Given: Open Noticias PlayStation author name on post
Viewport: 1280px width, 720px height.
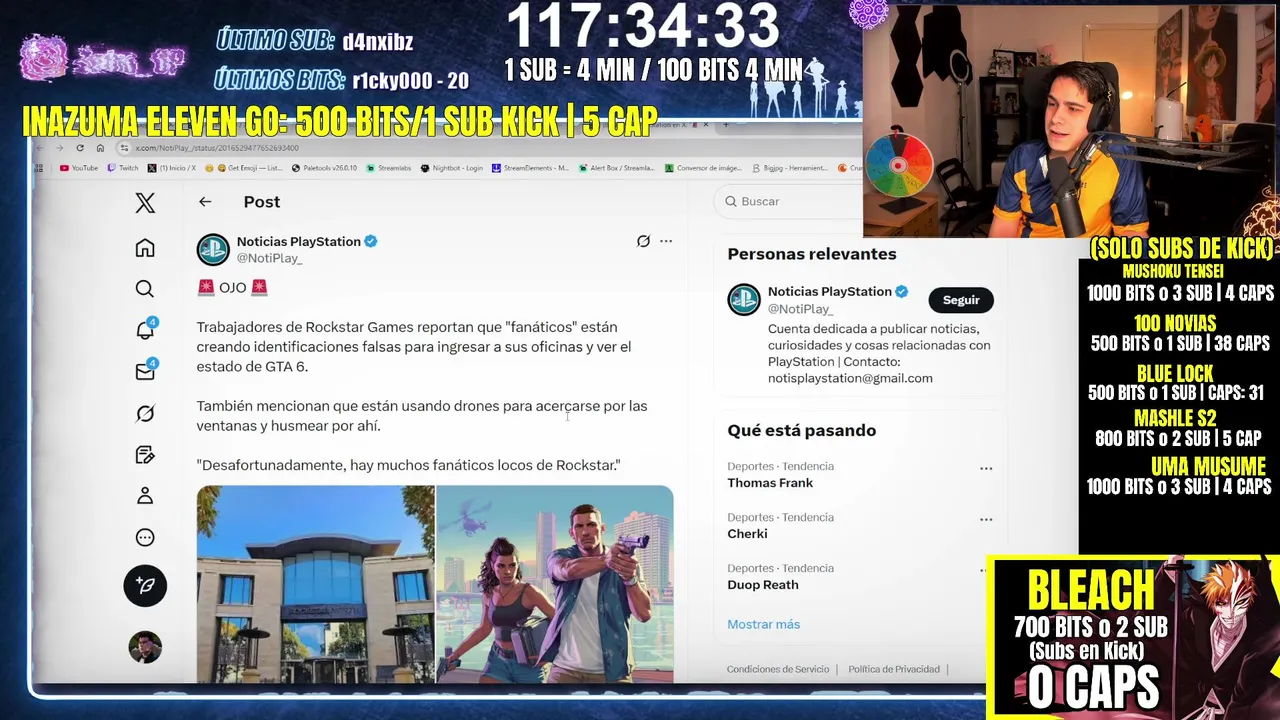Looking at the screenshot, I should tap(298, 241).
